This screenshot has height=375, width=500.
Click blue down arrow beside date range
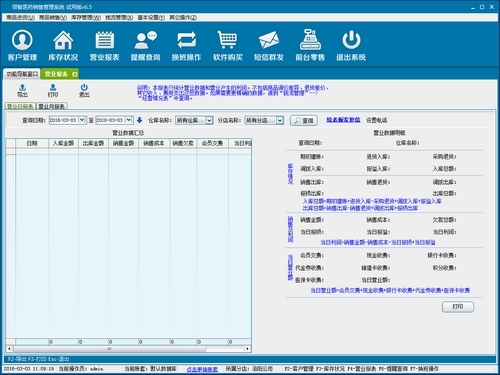pos(140,120)
